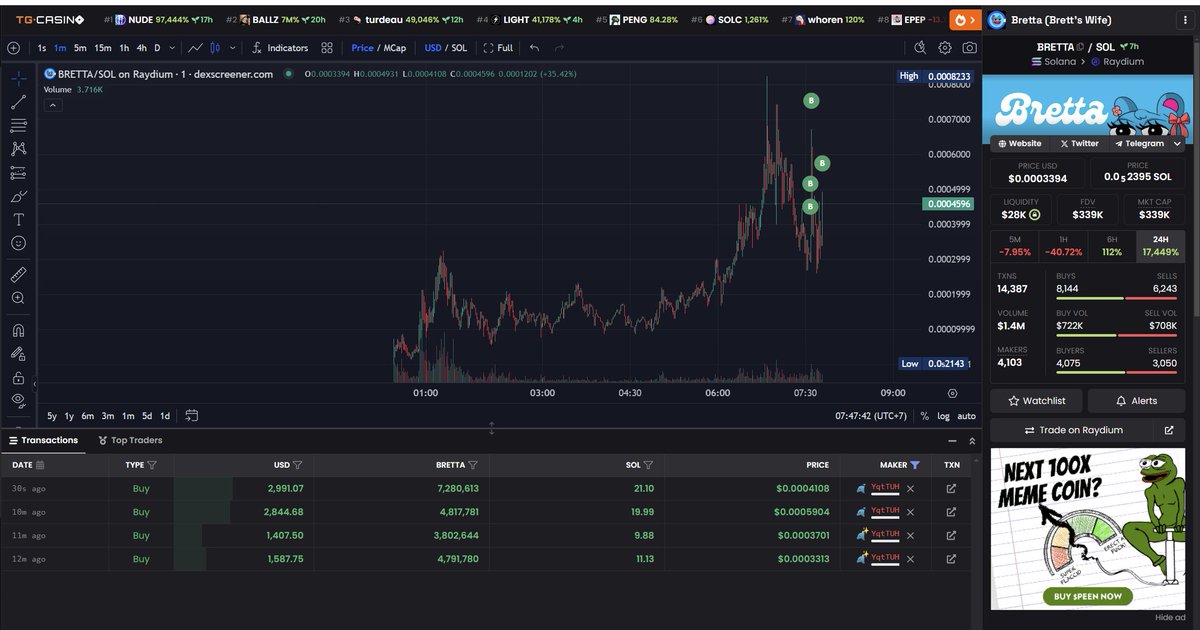Open the quick search hexagon icon

(x=921, y=48)
